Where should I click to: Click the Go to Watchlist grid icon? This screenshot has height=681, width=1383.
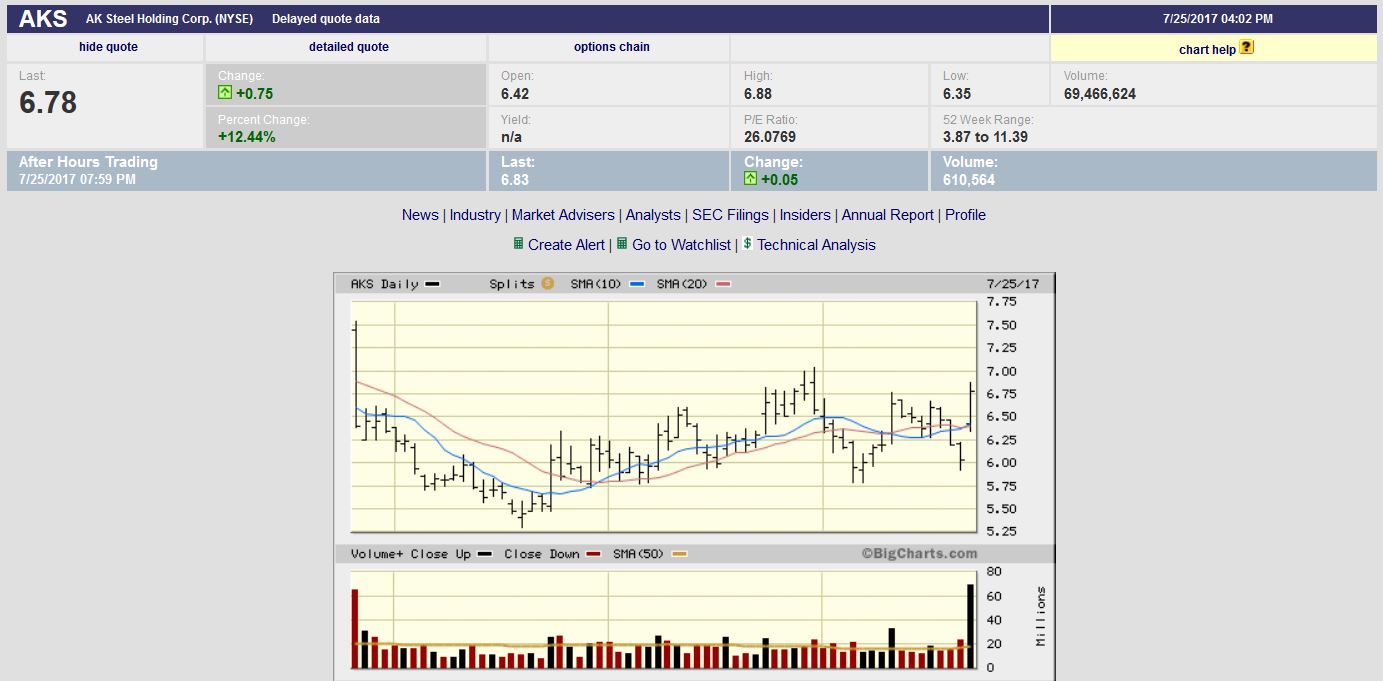pos(622,243)
